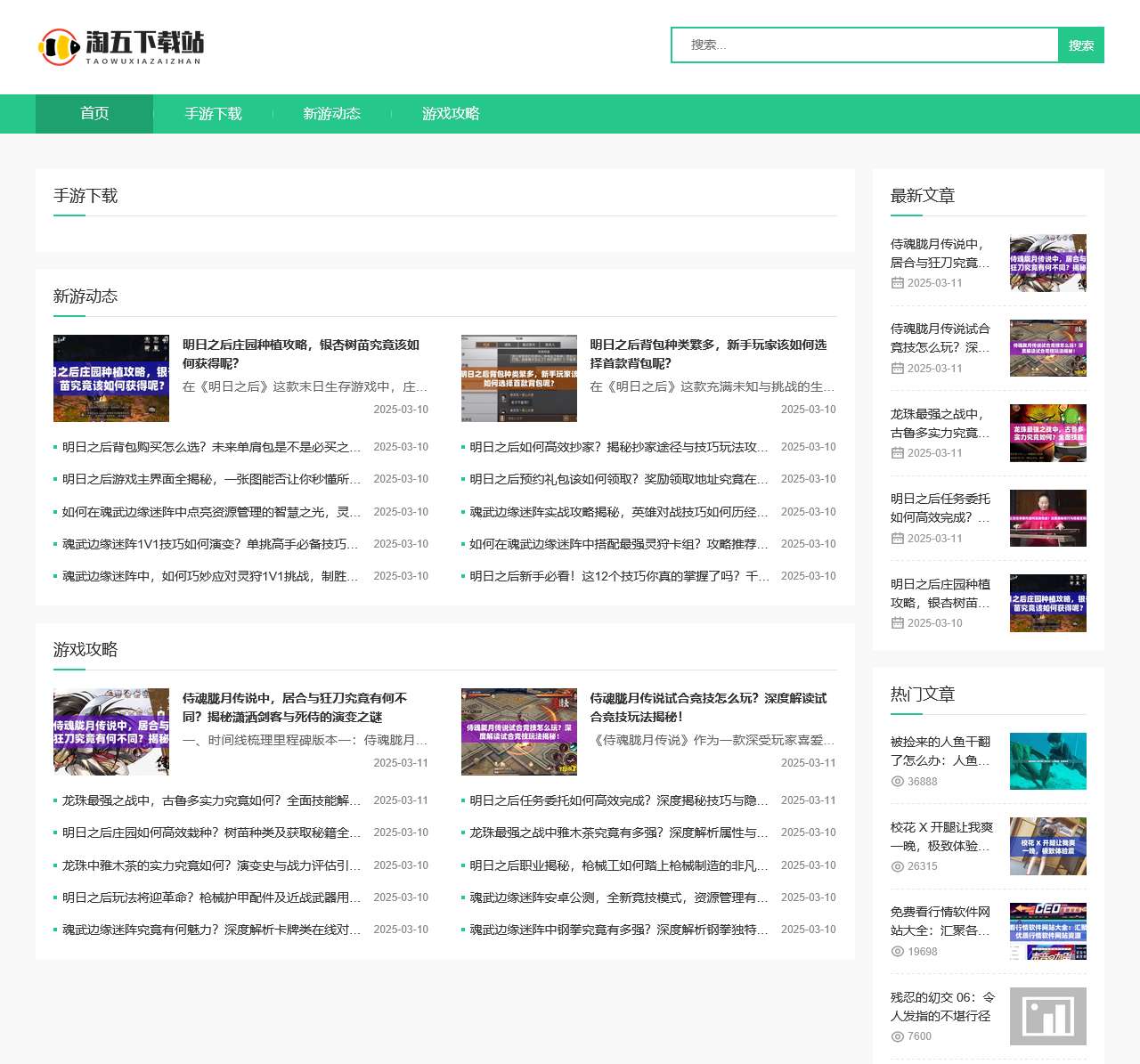This screenshot has height=1064, width=1140.
Task: Open headline 明日之后庄园种植攻略，银杏树苗究竟该如何获得呢
Action: (x=301, y=353)
